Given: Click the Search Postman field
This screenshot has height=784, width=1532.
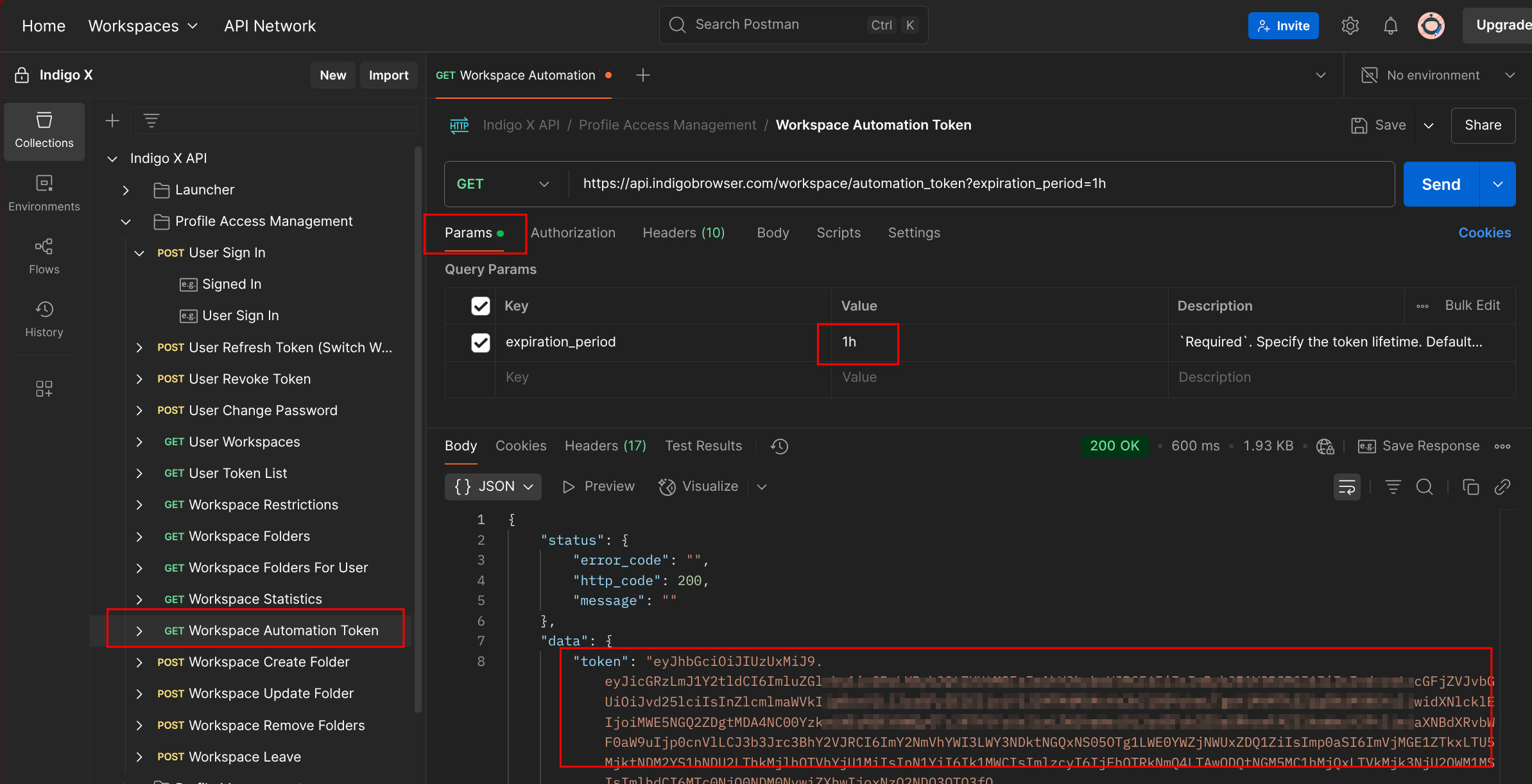Looking at the screenshot, I should pos(793,25).
